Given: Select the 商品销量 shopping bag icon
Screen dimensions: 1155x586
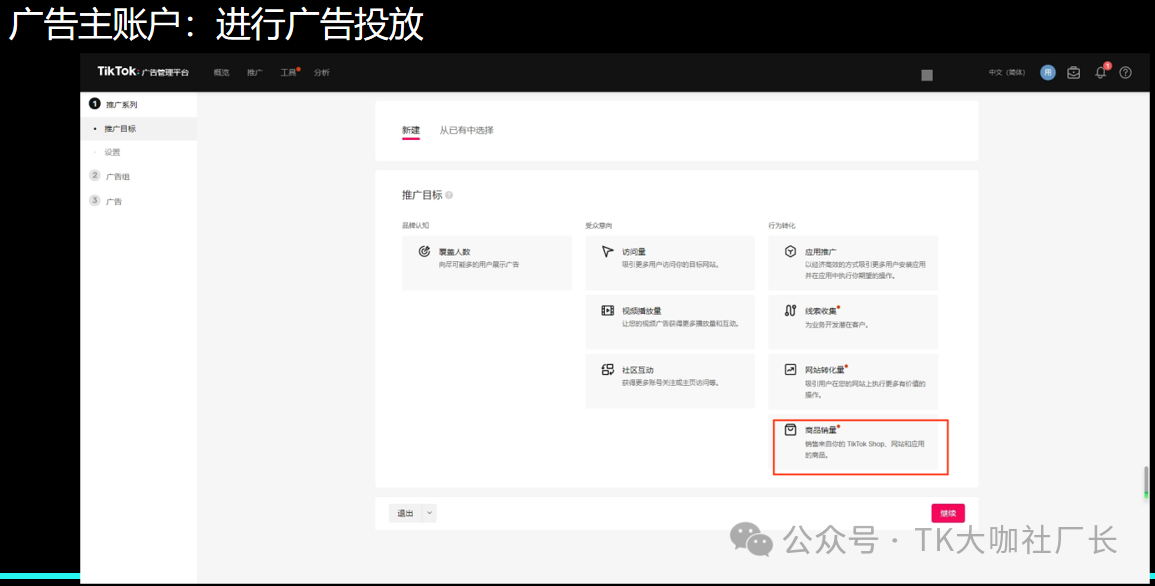Looking at the screenshot, I should tap(790, 430).
